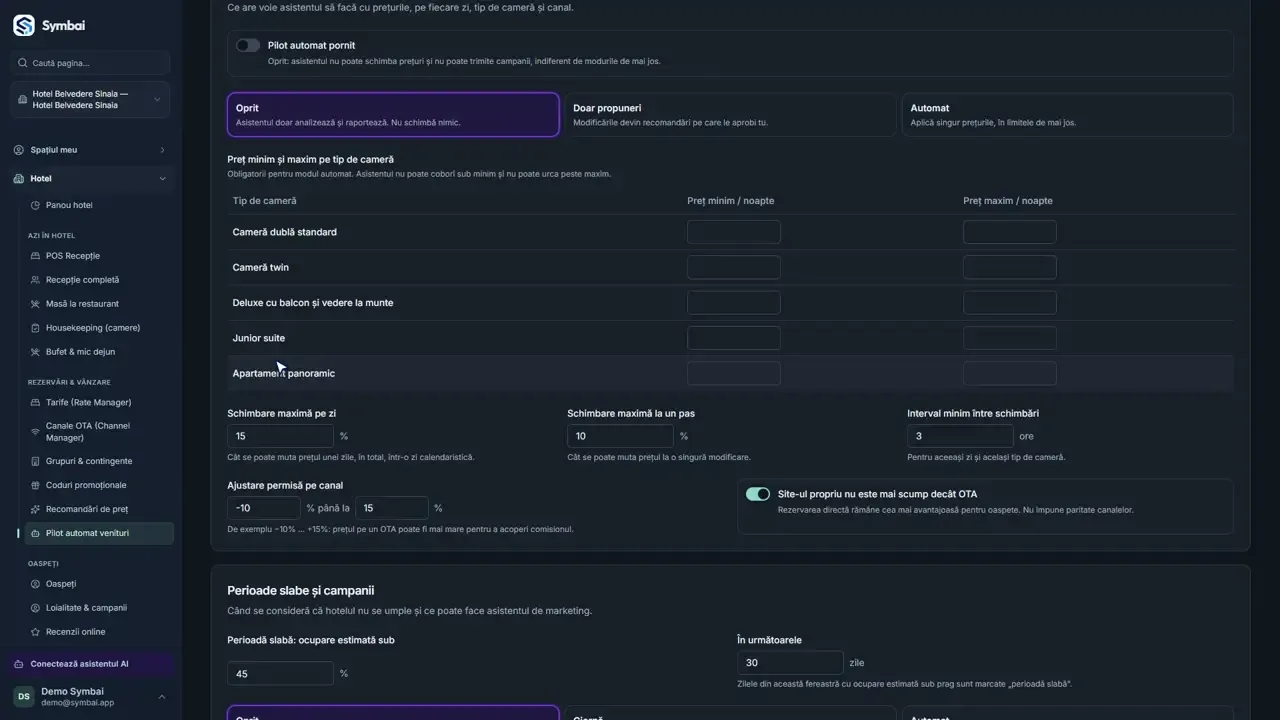Select the Doar propuneri mode card
1280x720 pixels.
[x=730, y=115]
